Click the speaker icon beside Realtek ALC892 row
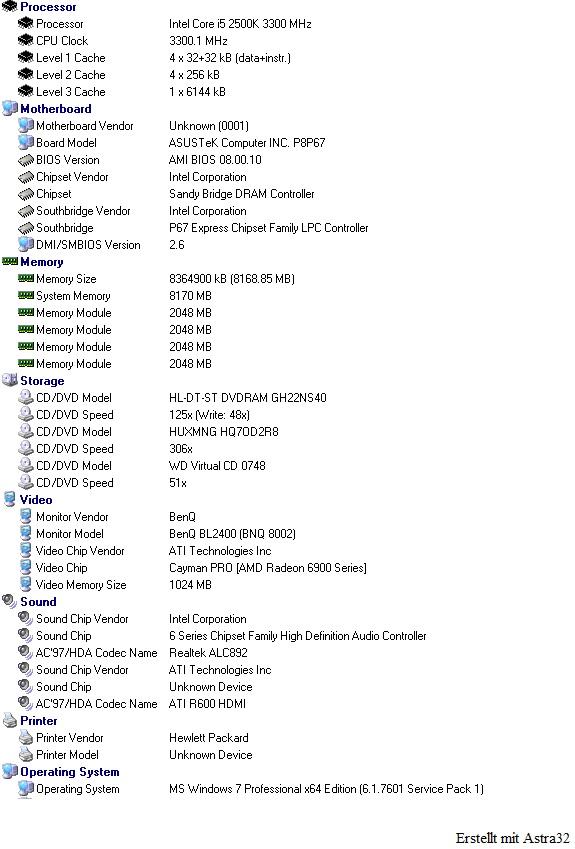The image size is (575, 849). click(25, 652)
